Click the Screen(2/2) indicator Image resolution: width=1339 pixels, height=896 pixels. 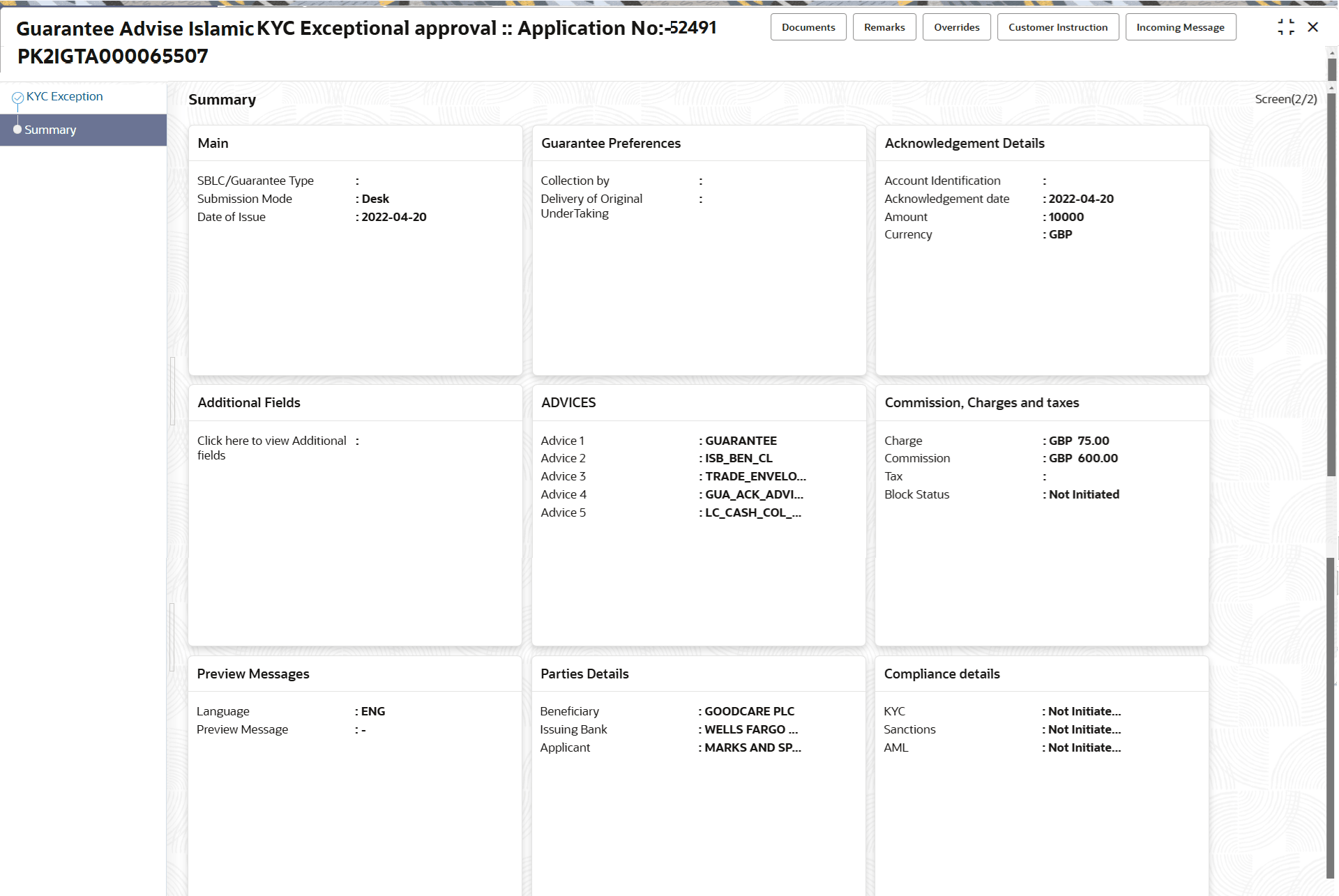tap(1285, 99)
